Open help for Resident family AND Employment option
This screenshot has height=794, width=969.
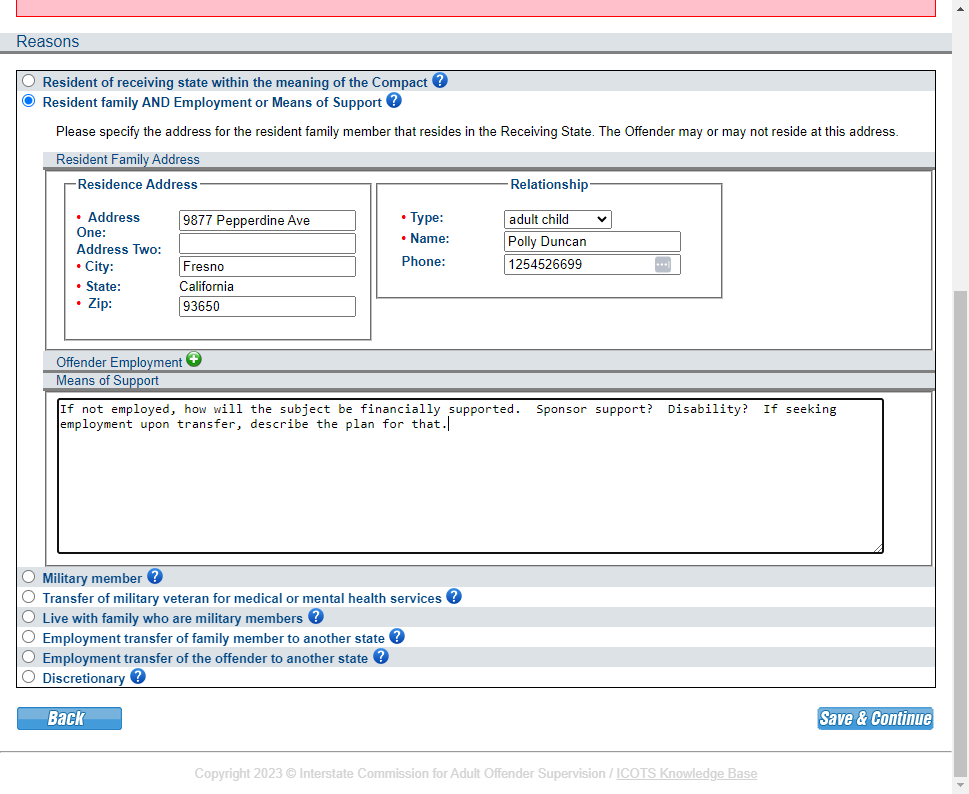394,101
